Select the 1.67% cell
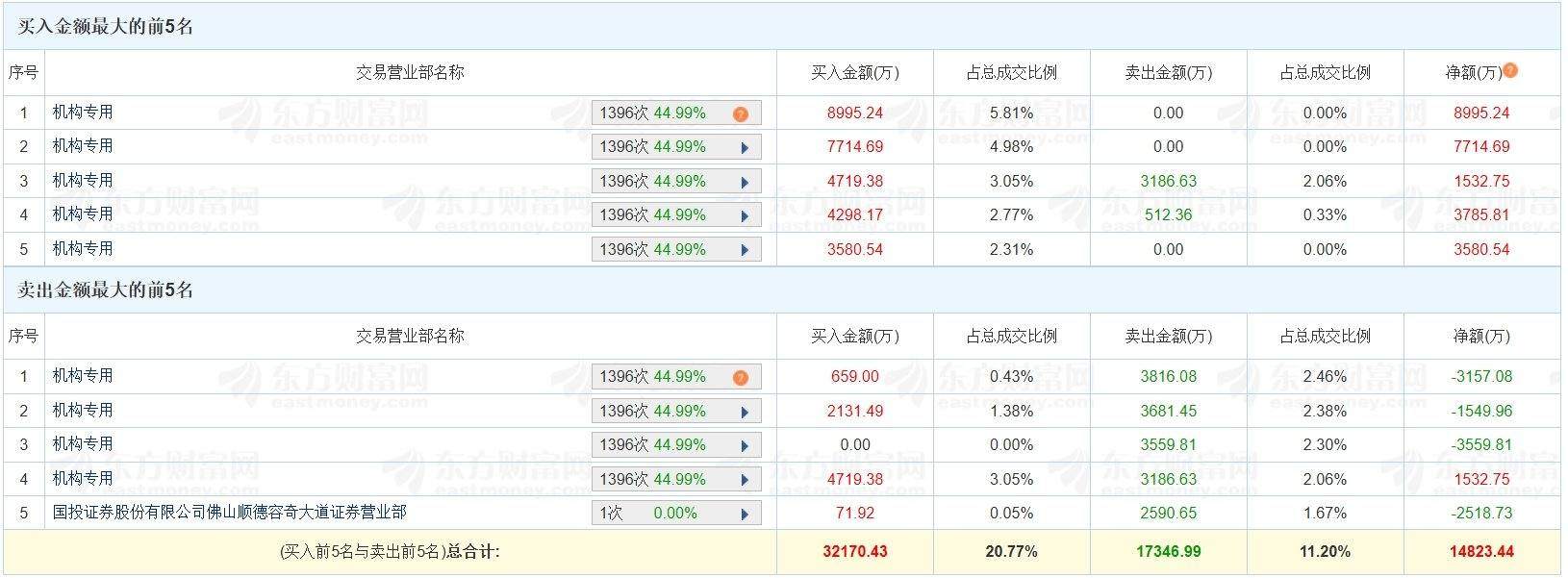Image resolution: width=1568 pixels, height=578 pixels. (x=1326, y=513)
